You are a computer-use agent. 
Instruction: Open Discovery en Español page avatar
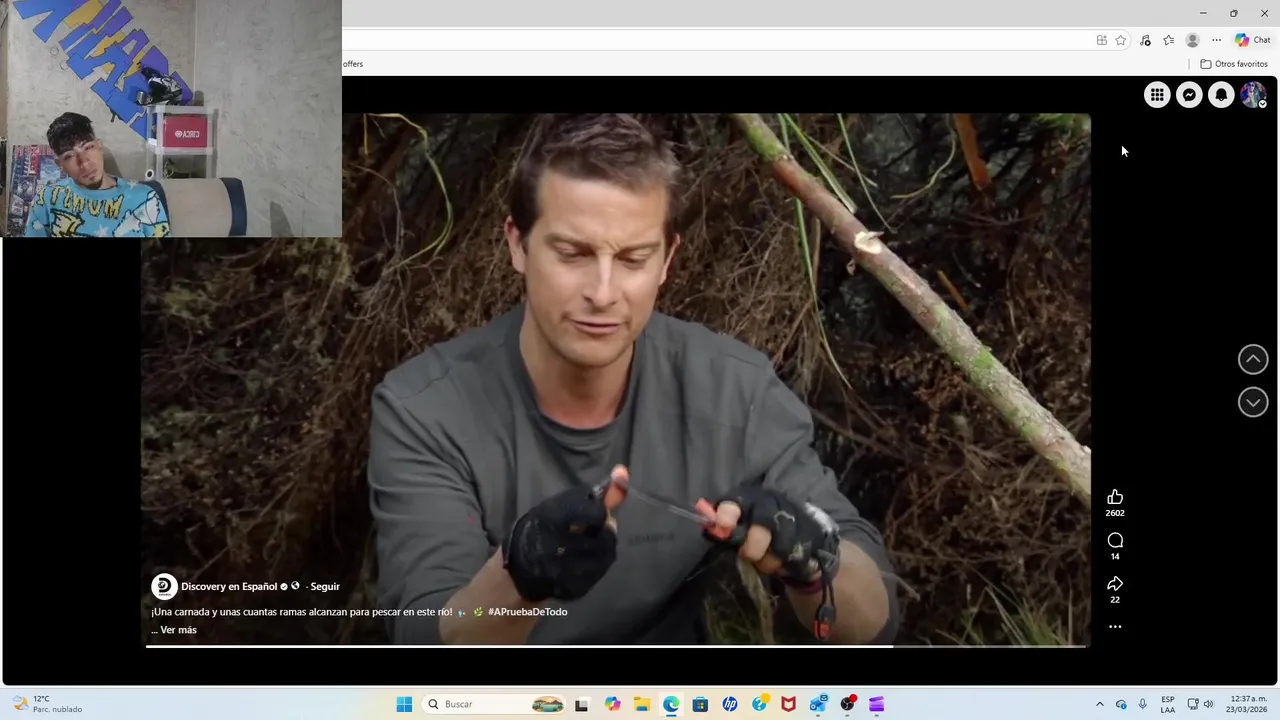[164, 587]
